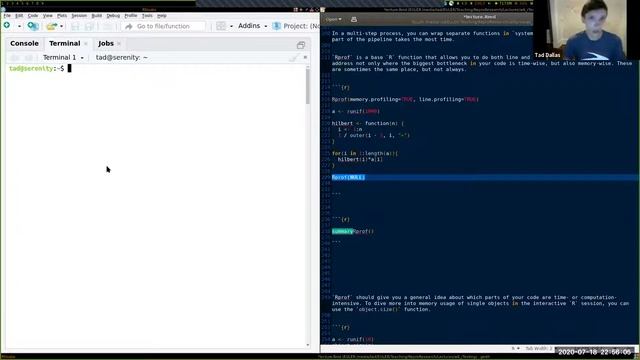Viewport: 640px width, 360px height.
Task: Open the Open dropdown in text editor
Action: (x=333, y=19)
